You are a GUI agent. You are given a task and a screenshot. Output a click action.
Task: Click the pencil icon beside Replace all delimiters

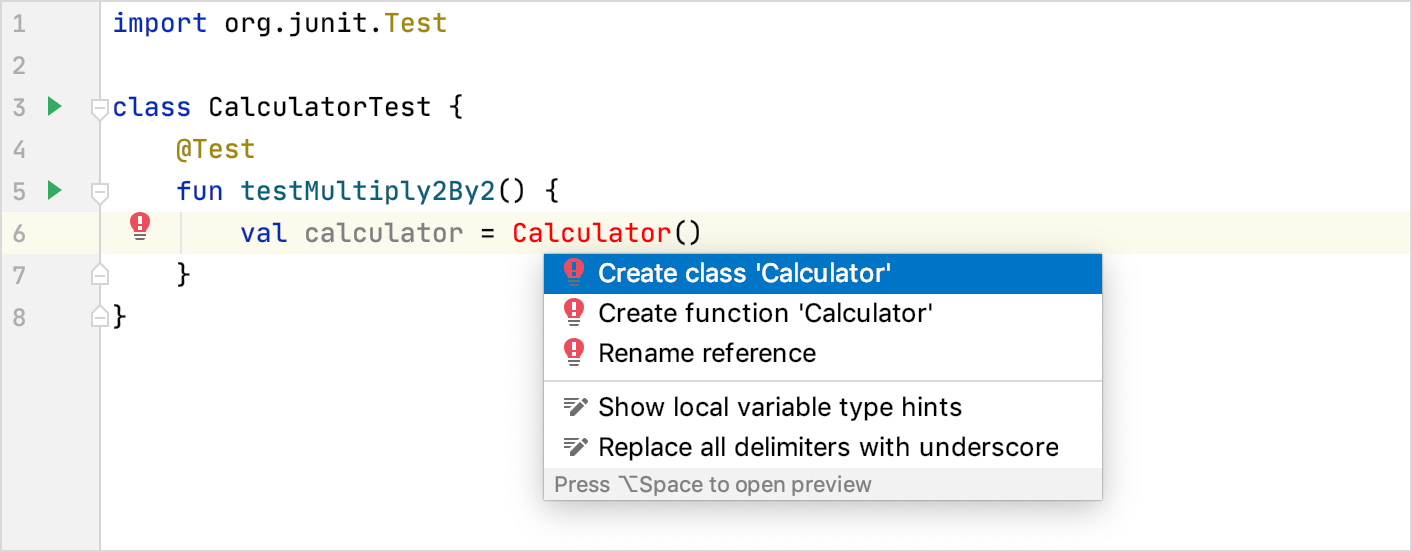574,447
